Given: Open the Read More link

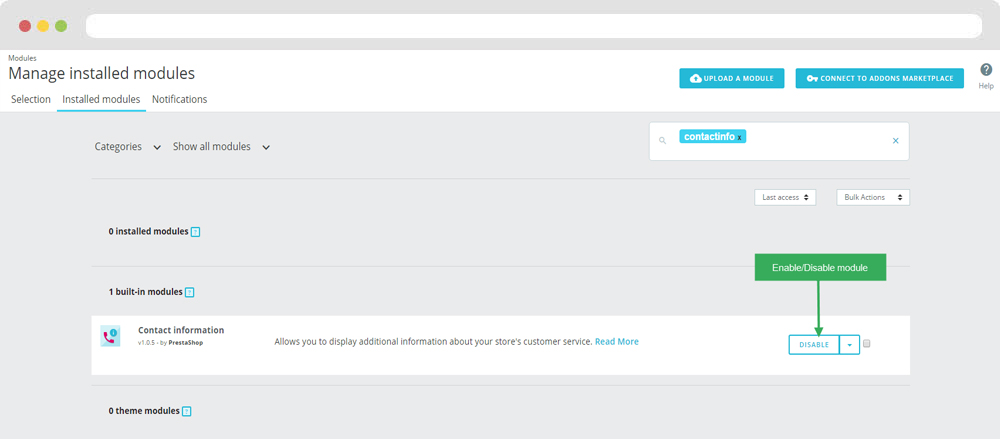Looking at the screenshot, I should tap(616, 342).
